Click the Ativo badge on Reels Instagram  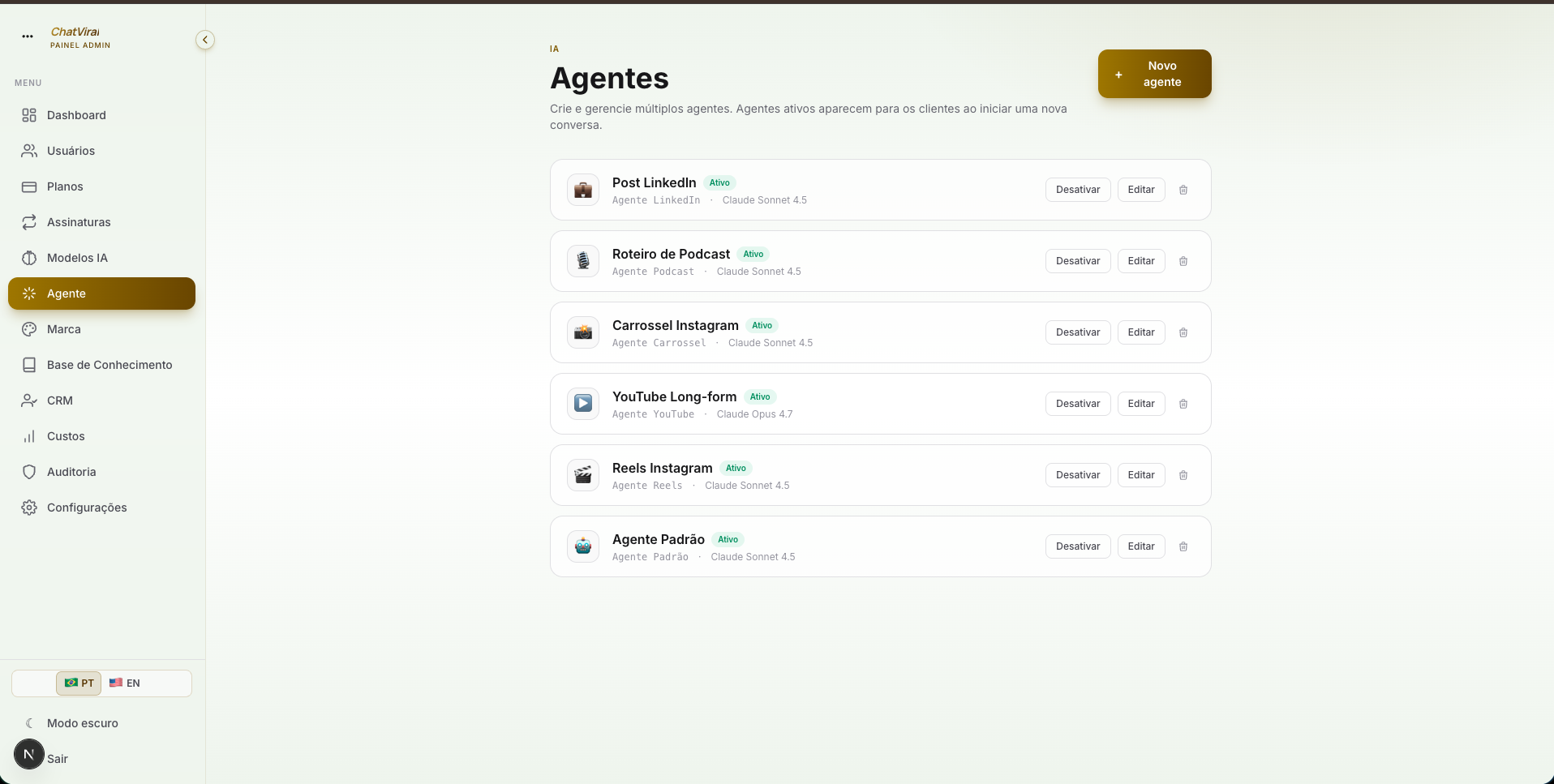pyautogui.click(x=736, y=468)
